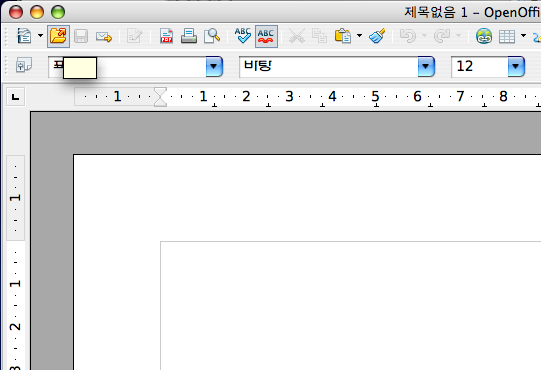Open the Styles and Formatting icon
Screen dimensions: 541x370
[24, 65]
